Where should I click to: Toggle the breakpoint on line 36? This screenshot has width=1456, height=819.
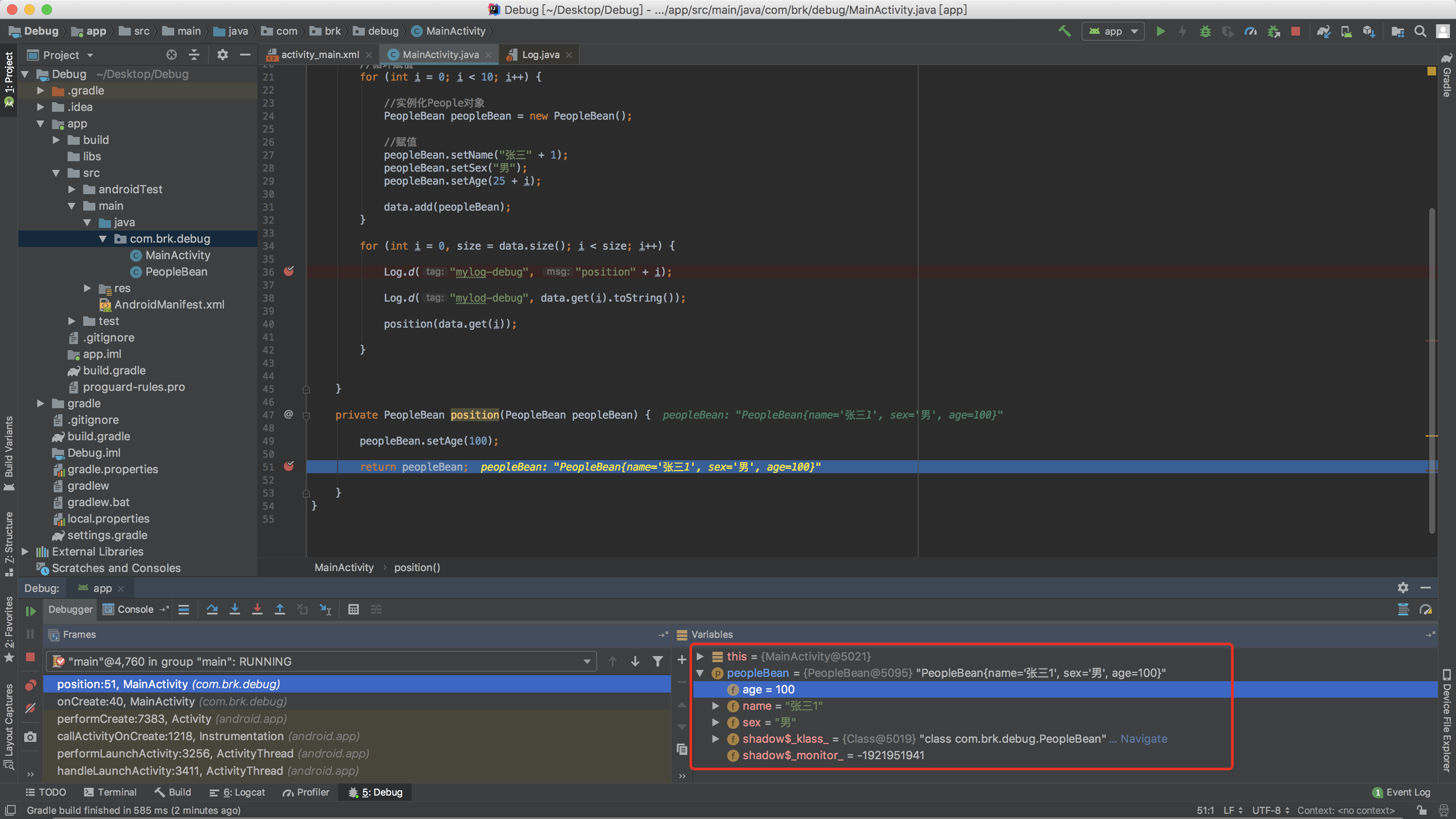click(x=289, y=271)
